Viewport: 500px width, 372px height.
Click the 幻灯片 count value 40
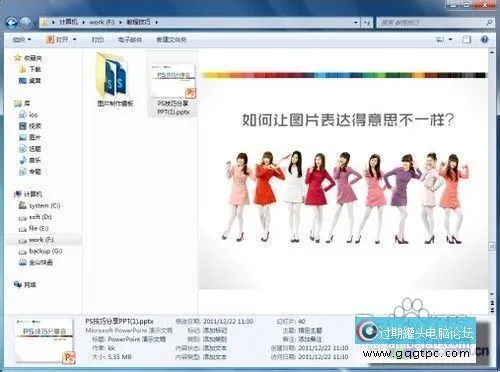click(x=302, y=321)
